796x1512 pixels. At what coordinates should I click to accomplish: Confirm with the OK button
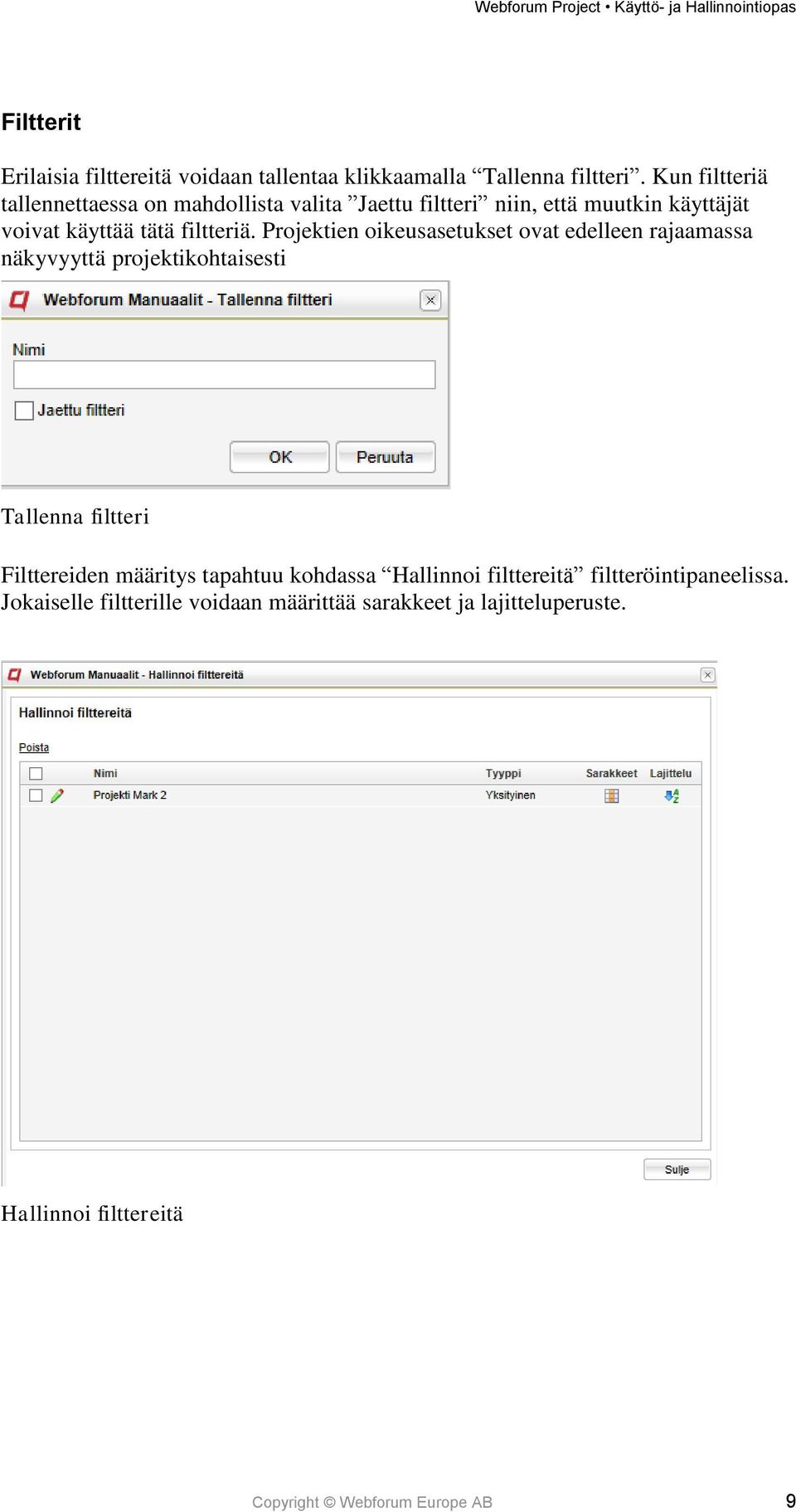click(279, 457)
